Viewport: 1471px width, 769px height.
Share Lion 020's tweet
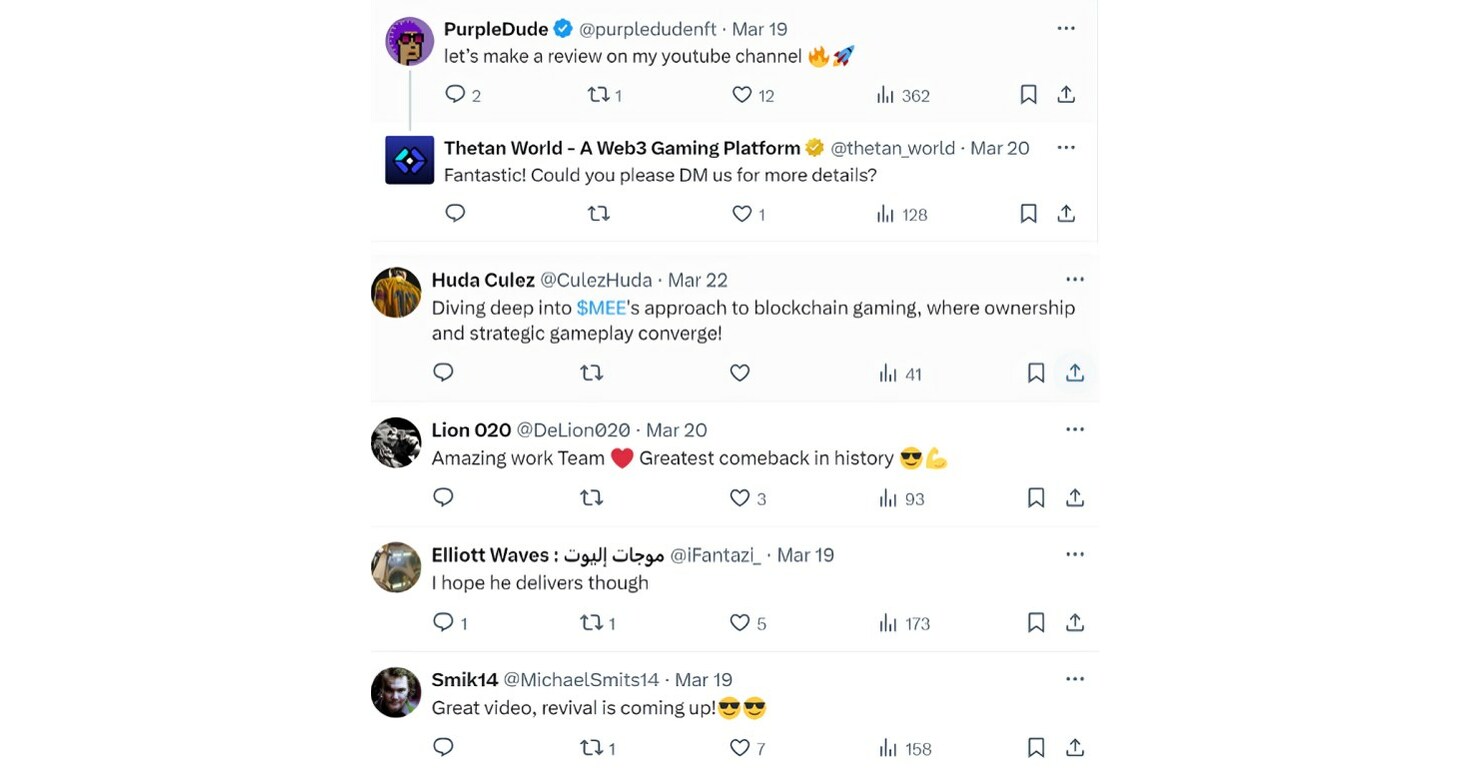click(x=1075, y=498)
